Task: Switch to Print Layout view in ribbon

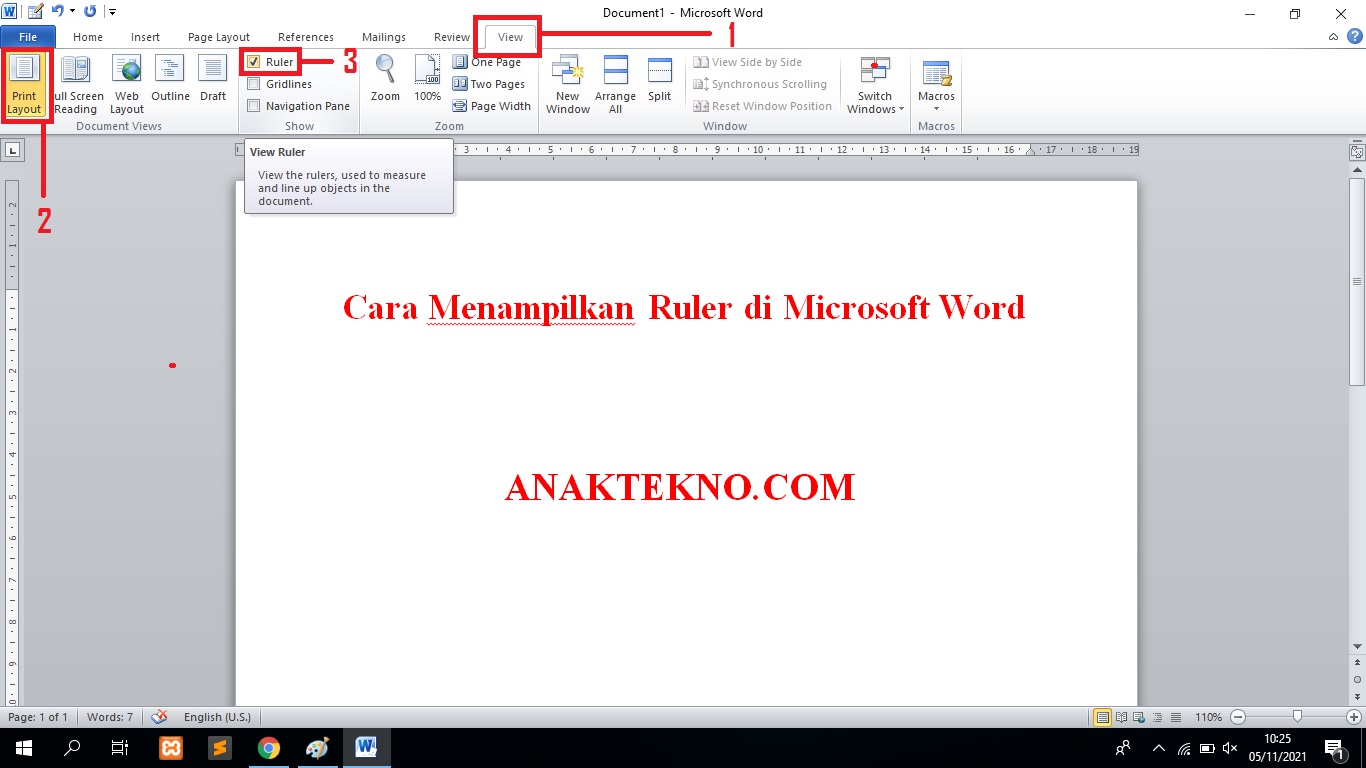Action: (x=25, y=85)
